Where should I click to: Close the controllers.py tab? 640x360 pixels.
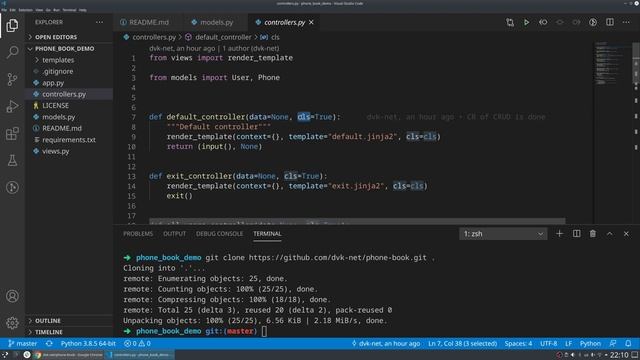click(x=311, y=22)
